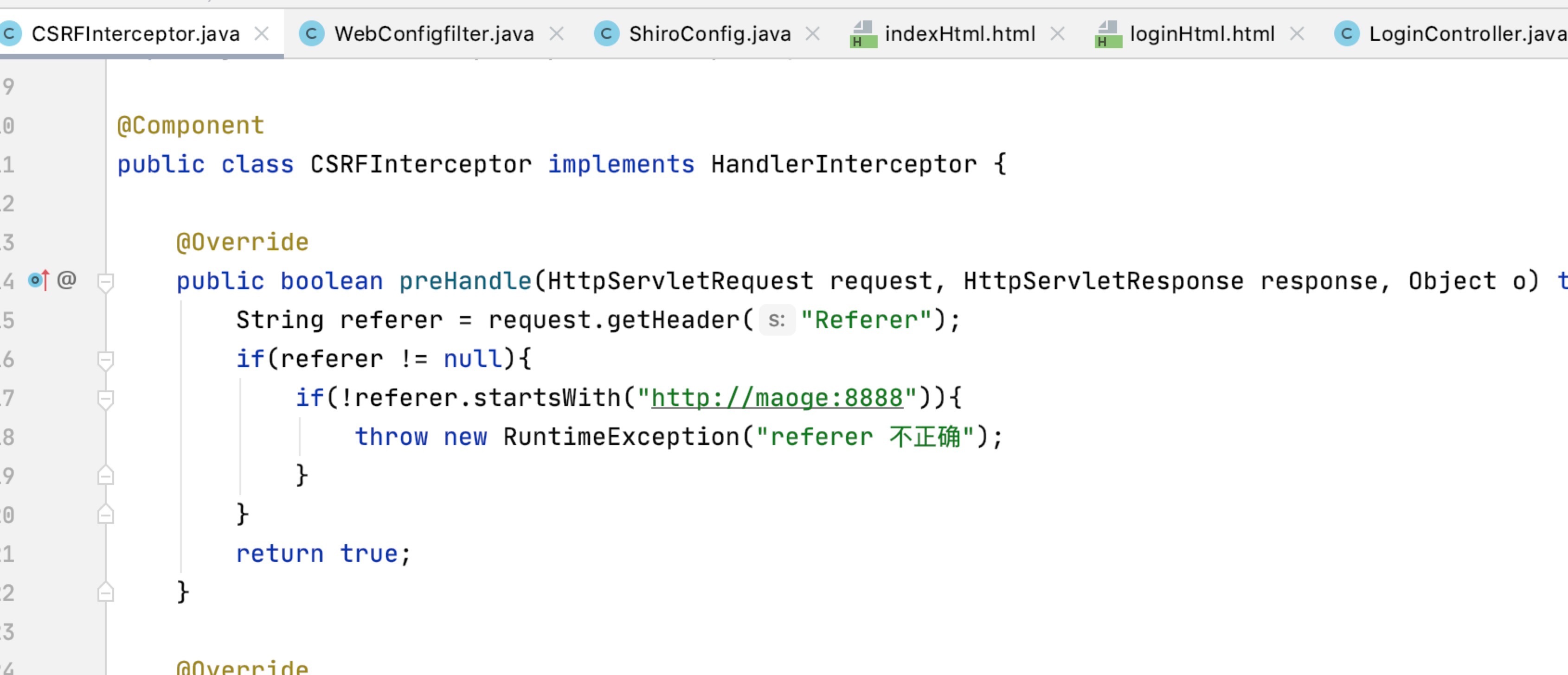Collapse the startsWith if-block fold marker
The width and height of the screenshot is (1568, 675).
pos(105,399)
